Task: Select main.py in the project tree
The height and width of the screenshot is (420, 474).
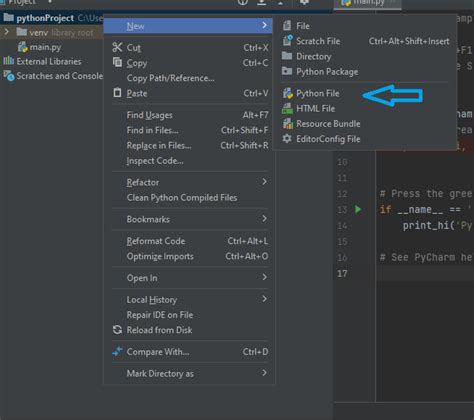Action: [x=45, y=47]
